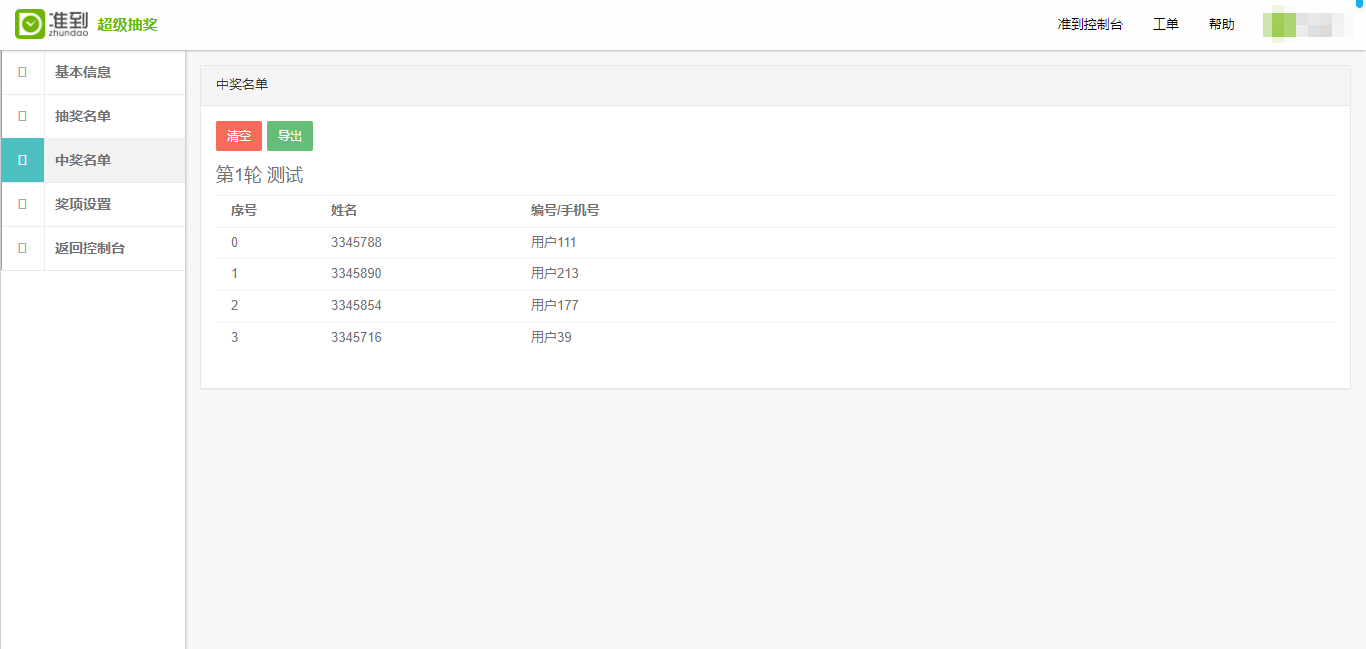1366x649 pixels.
Task: Click icon beside 抽奖名单 in sidebar
Action: (x=22, y=116)
